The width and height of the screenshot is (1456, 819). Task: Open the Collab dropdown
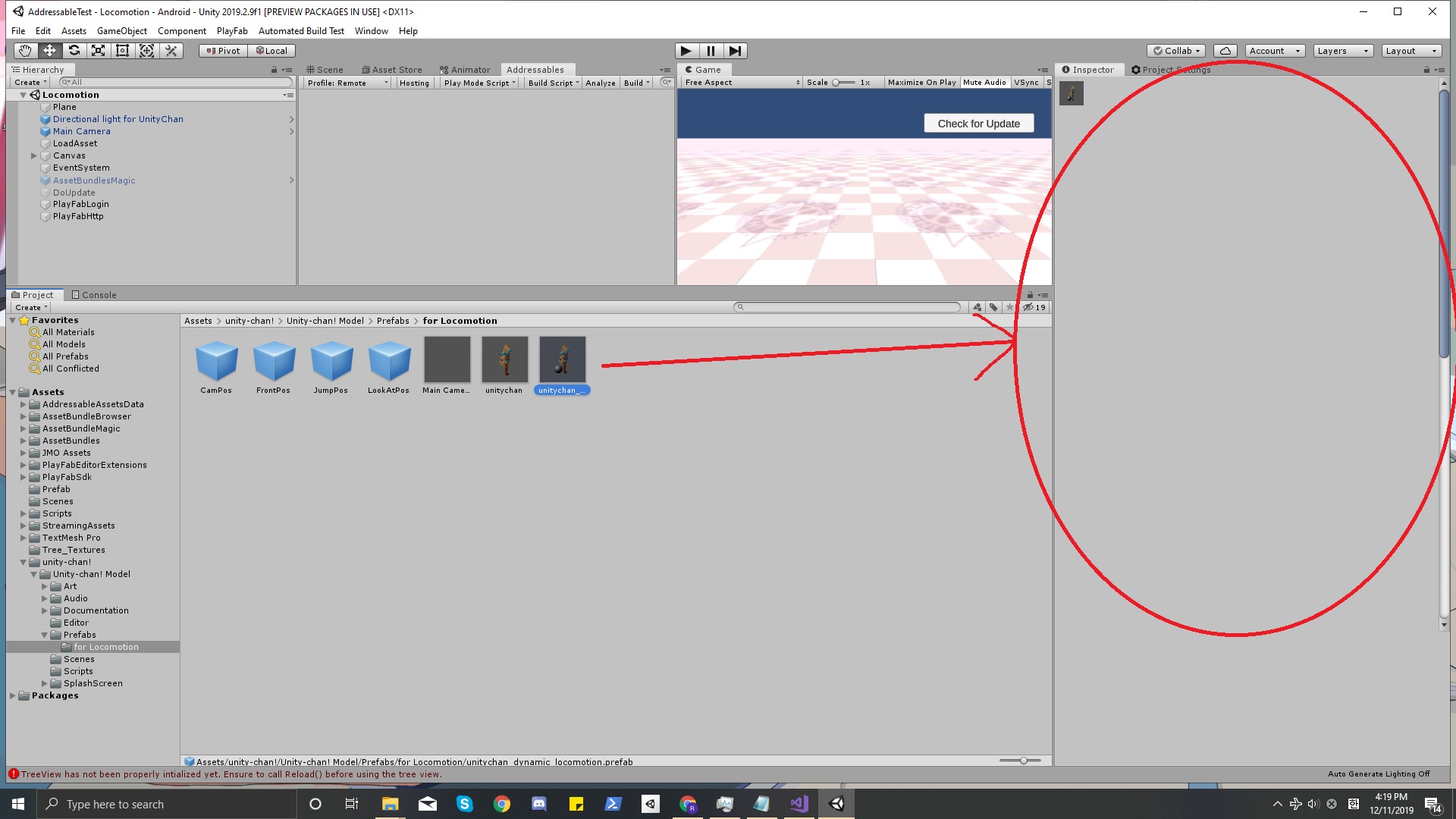(x=1176, y=51)
